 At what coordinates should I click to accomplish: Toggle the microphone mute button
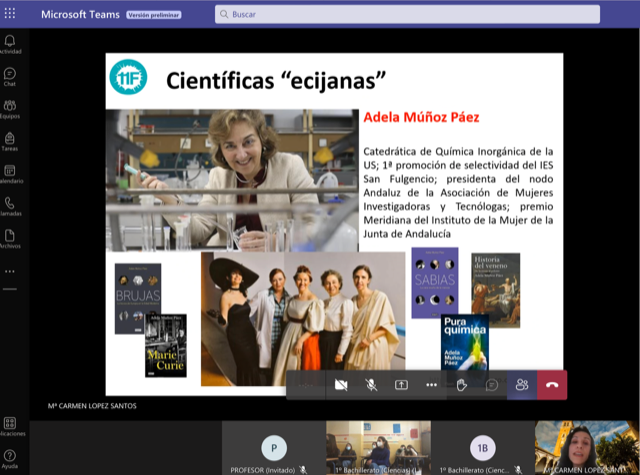click(x=371, y=385)
